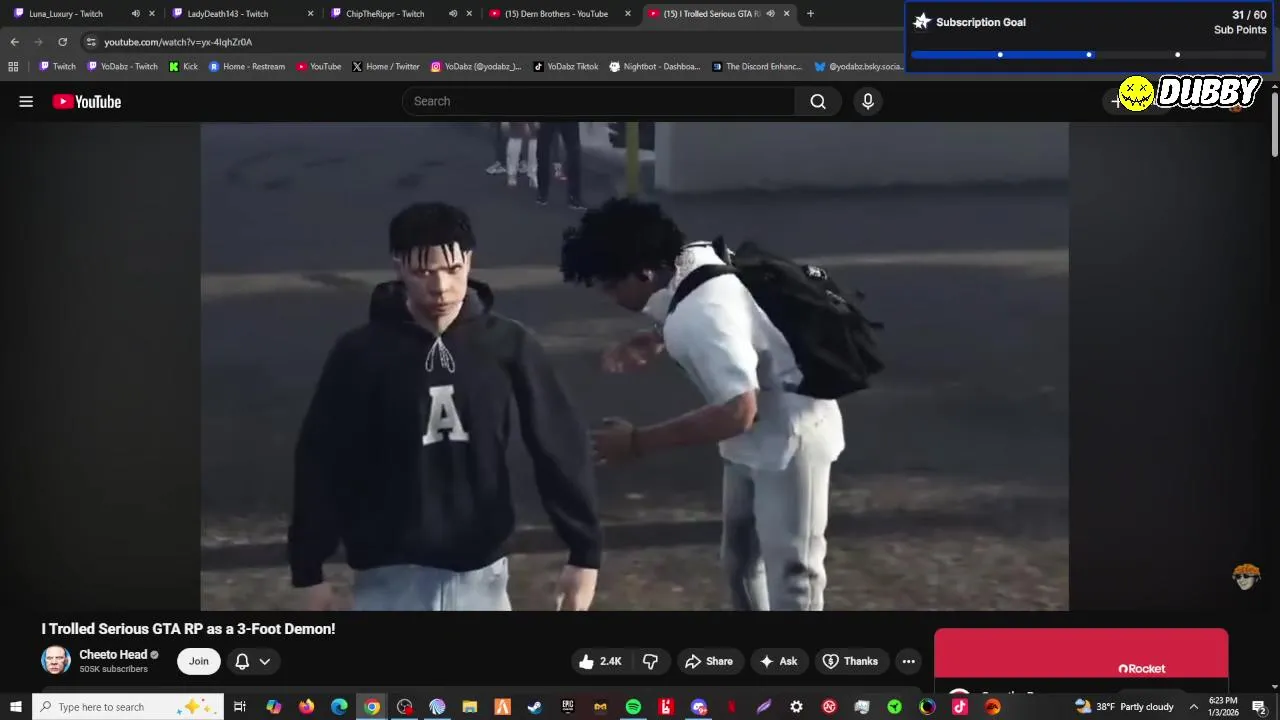Image resolution: width=1280 pixels, height=720 pixels.
Task: Go to the YouTube home logo
Action: pyautogui.click(x=87, y=101)
